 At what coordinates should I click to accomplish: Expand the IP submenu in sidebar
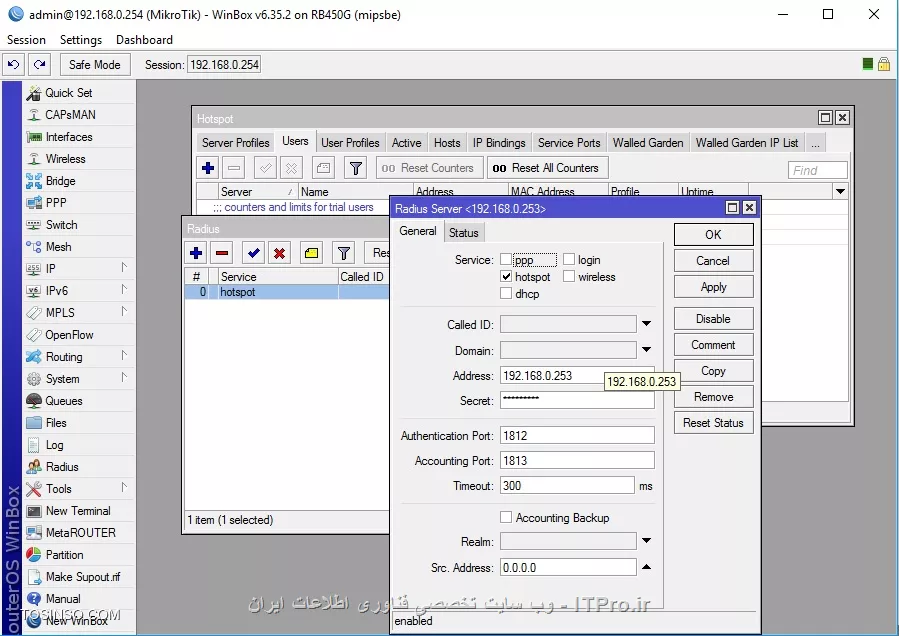[124, 268]
